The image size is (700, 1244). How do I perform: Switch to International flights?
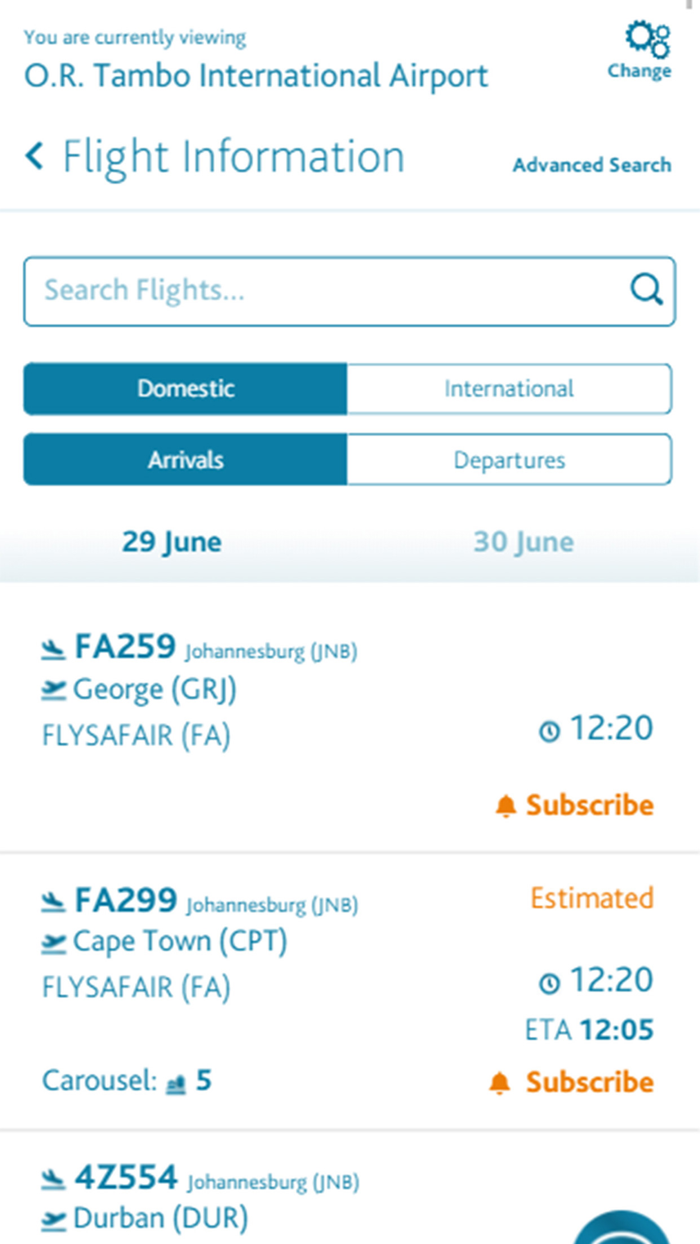(509, 389)
